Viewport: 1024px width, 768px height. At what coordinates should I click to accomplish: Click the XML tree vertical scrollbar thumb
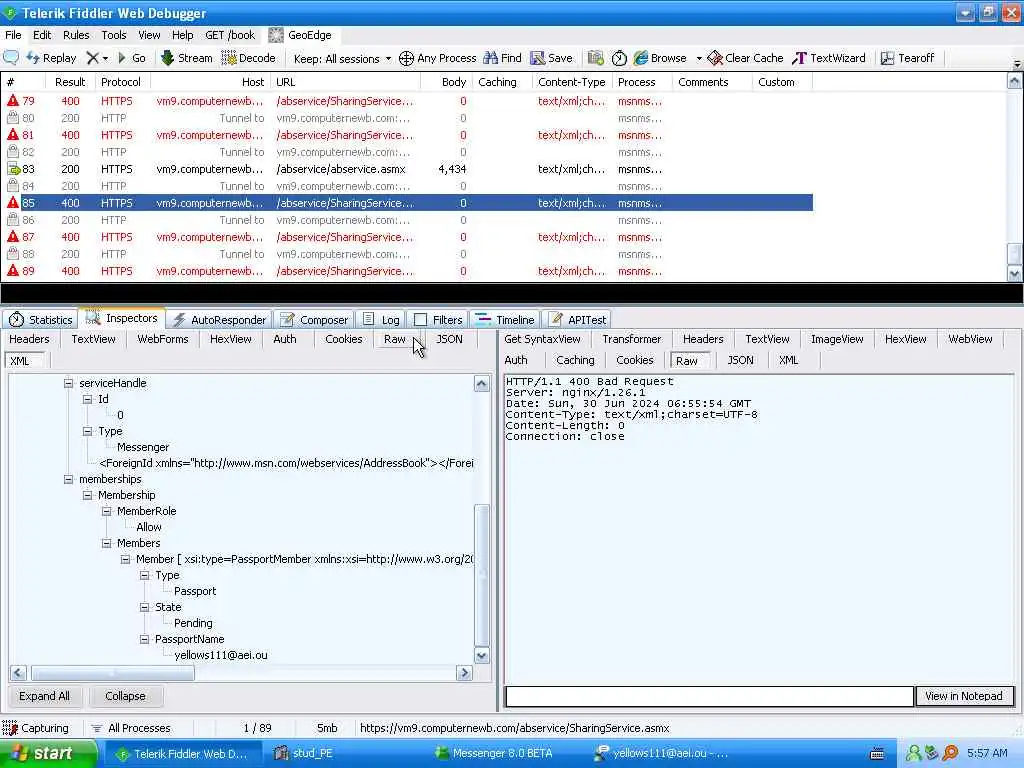[x=481, y=575]
